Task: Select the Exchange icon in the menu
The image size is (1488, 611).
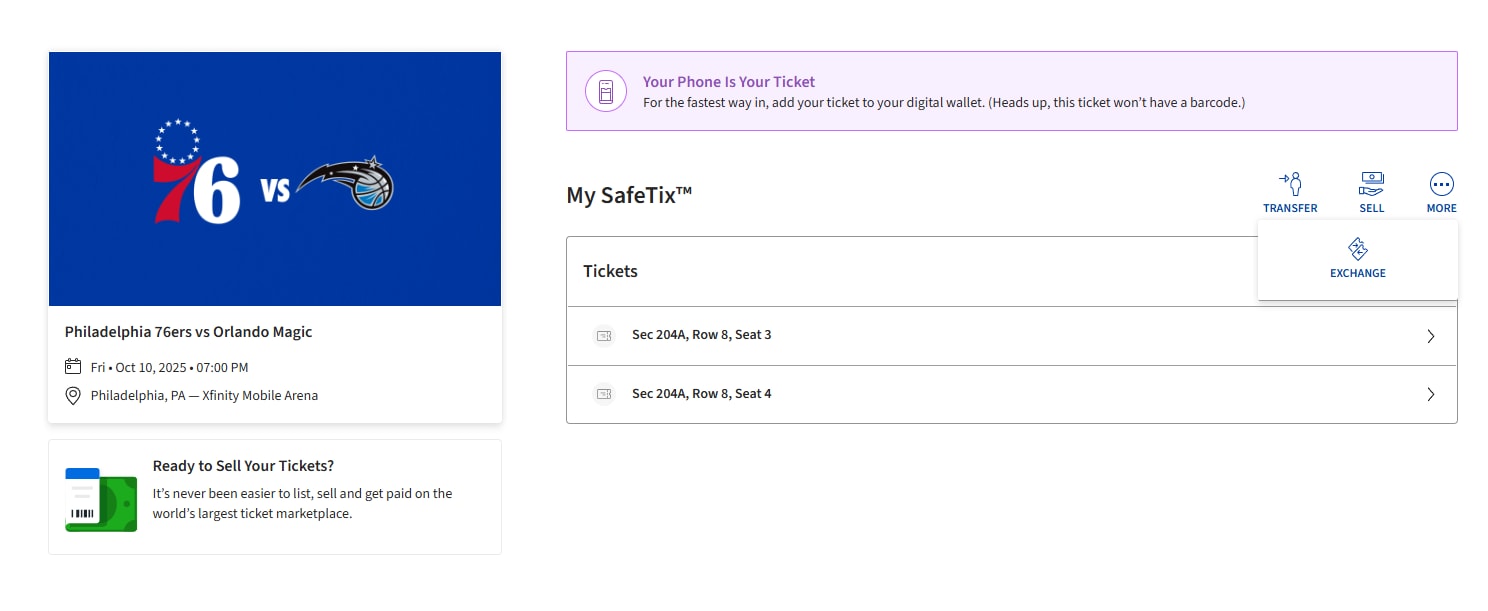Action: click(1357, 249)
